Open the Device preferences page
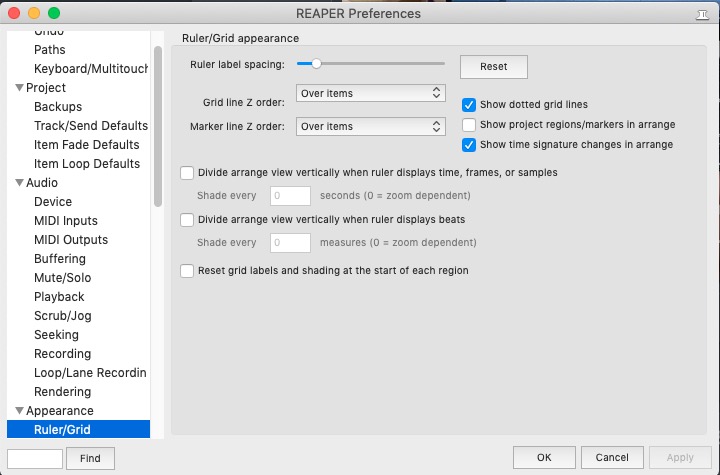 pyautogui.click(x=53, y=202)
